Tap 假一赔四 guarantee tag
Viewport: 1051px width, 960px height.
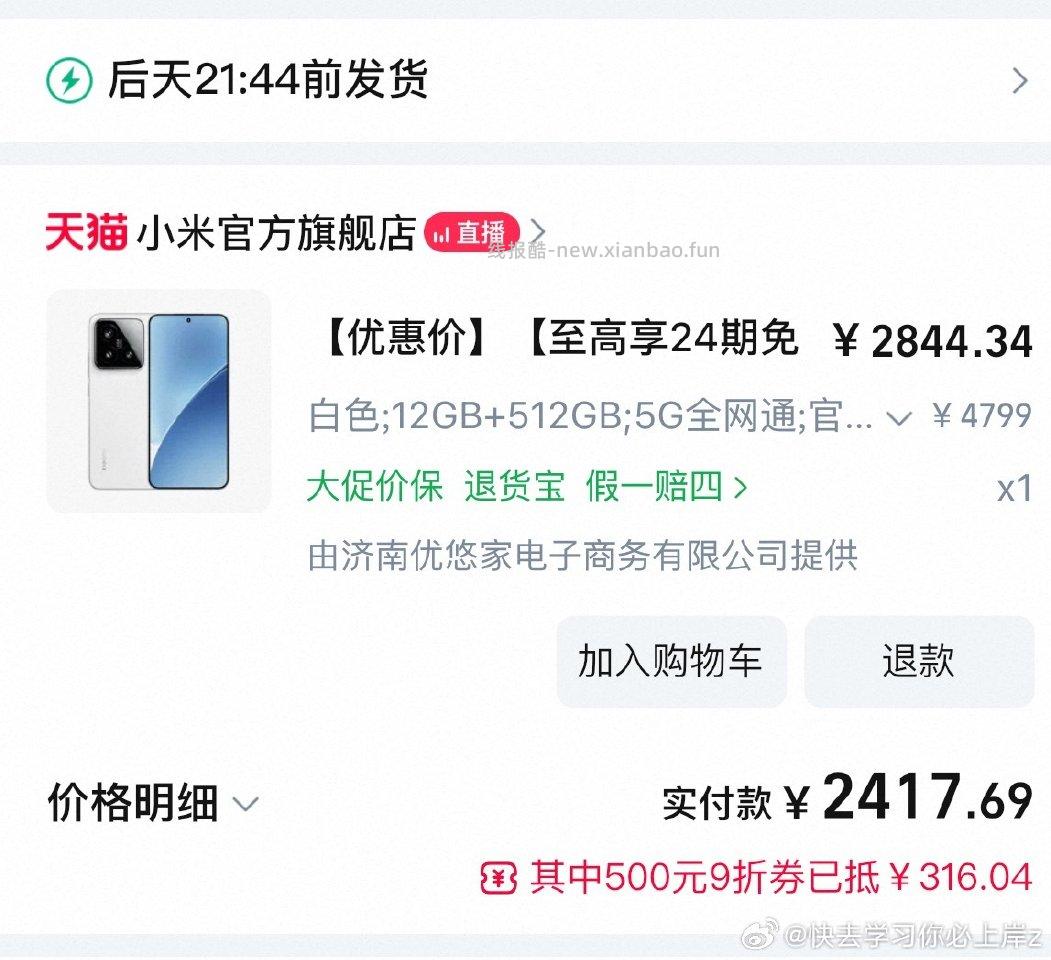(x=654, y=486)
